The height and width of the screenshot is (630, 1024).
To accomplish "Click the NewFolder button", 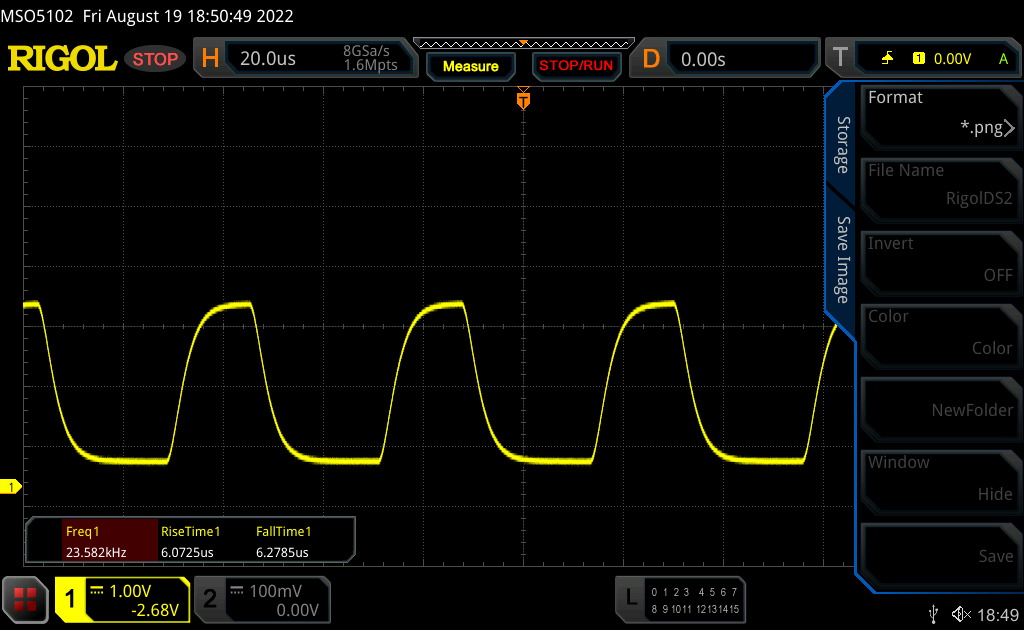I will 939,409.
